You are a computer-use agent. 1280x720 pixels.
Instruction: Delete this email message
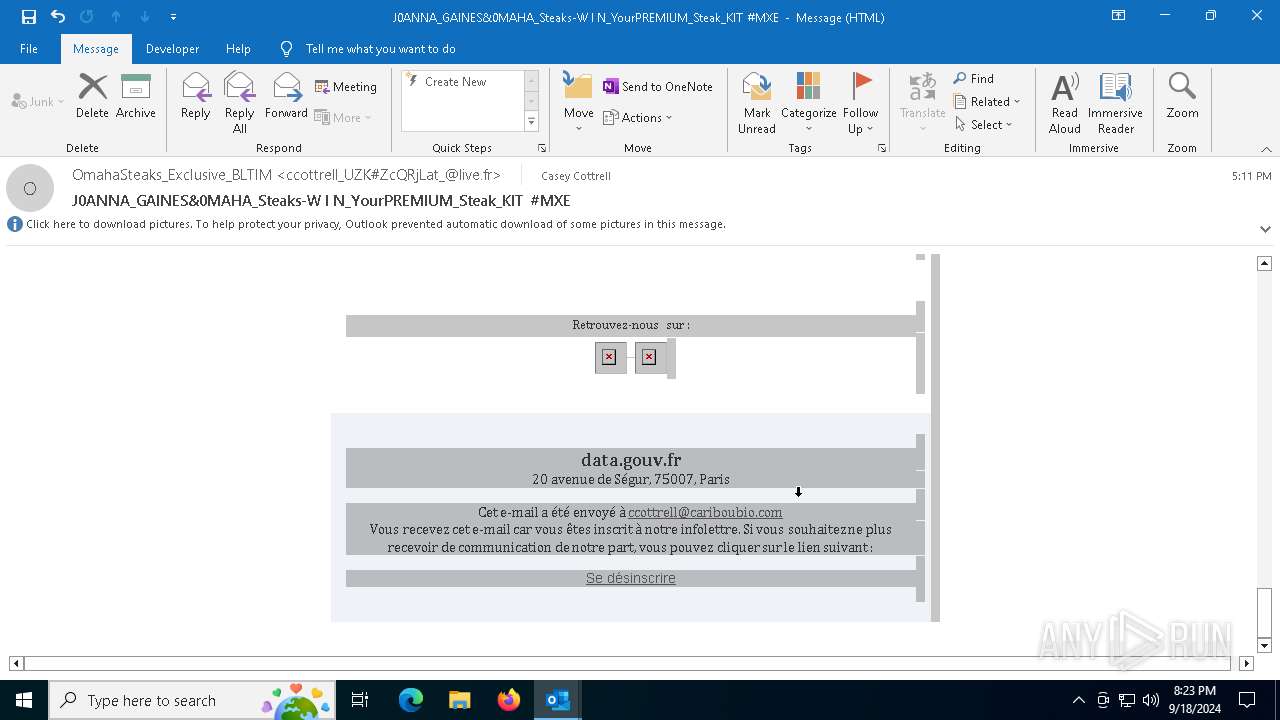pos(92,96)
